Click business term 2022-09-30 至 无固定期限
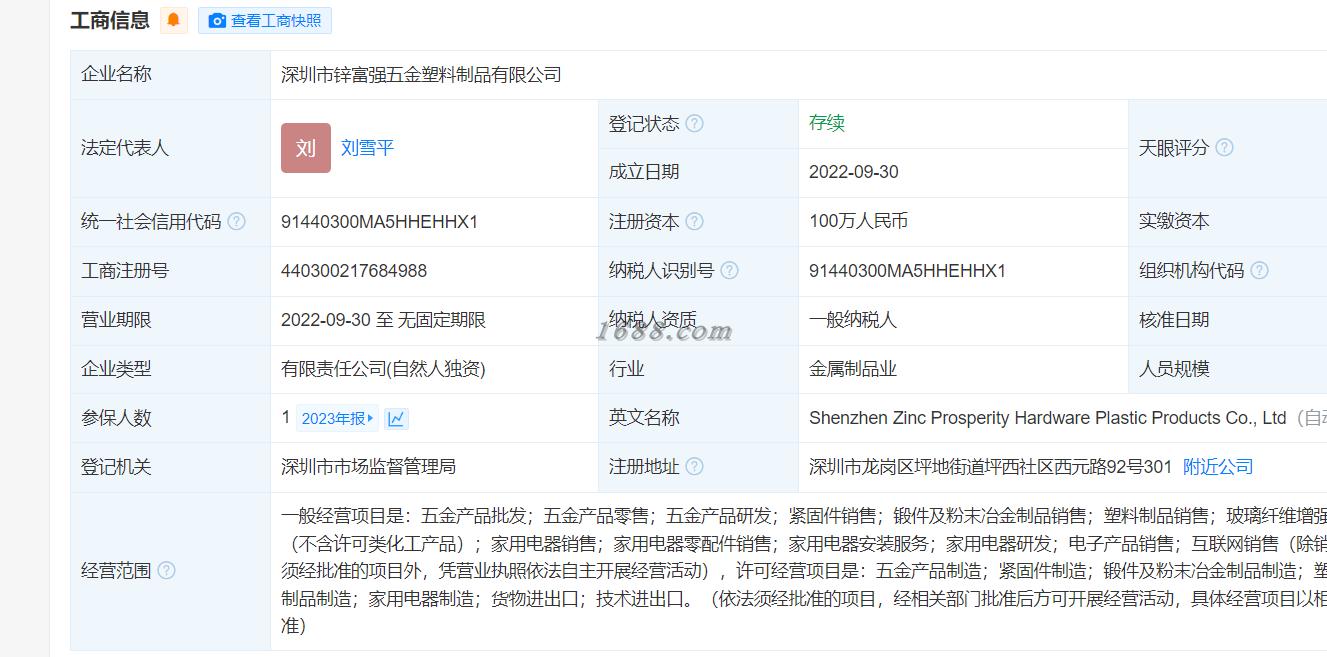The image size is (1327, 657). (x=383, y=320)
